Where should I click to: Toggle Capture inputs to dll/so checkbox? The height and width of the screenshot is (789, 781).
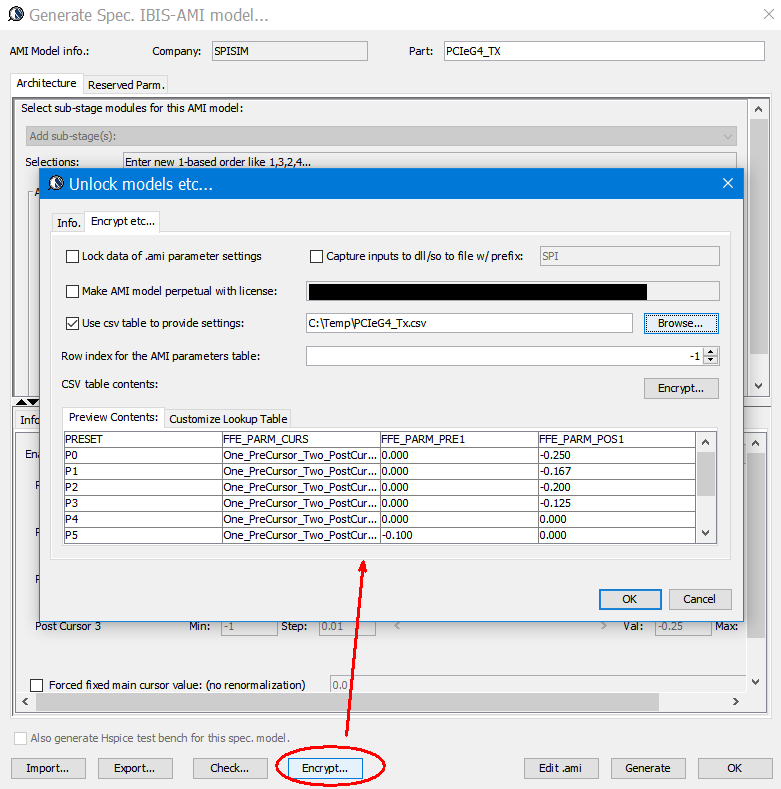point(317,256)
